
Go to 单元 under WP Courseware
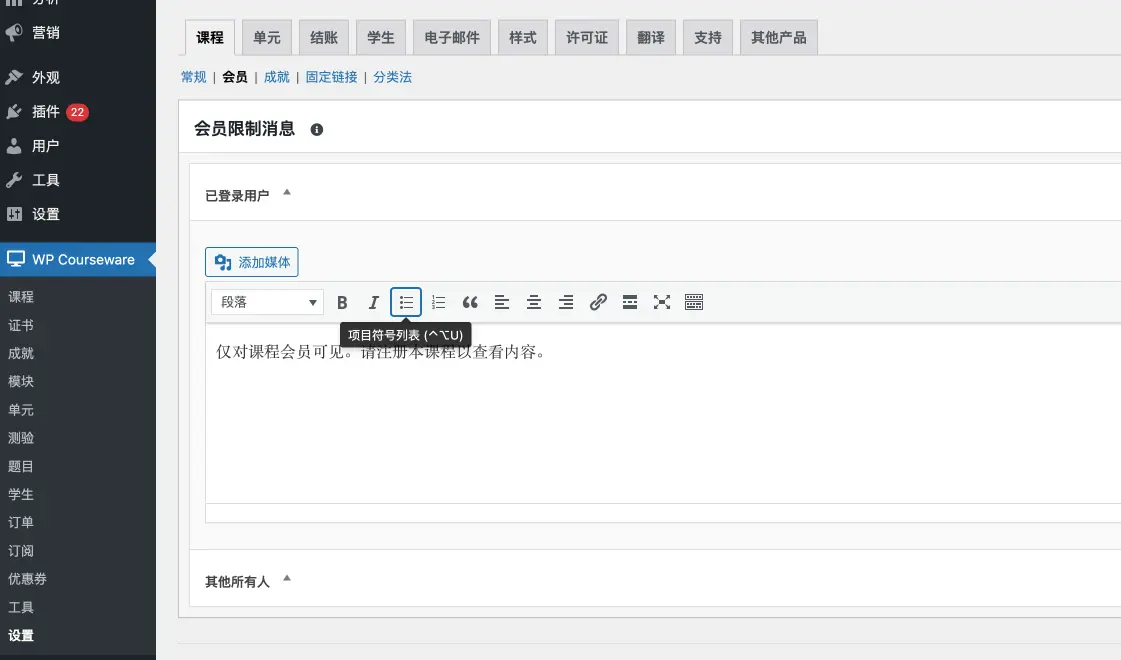click(x=21, y=410)
